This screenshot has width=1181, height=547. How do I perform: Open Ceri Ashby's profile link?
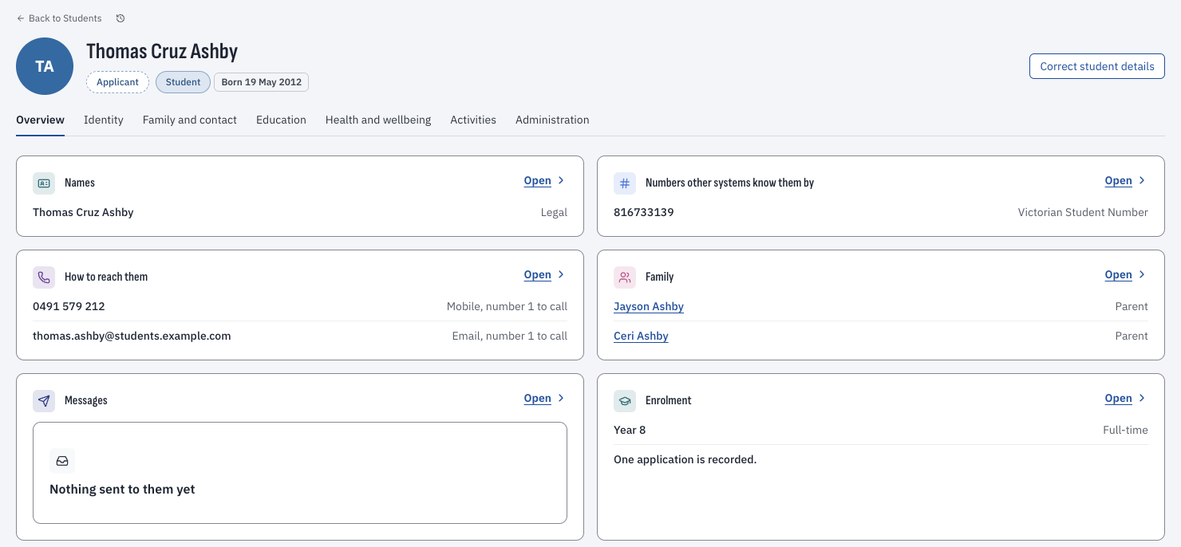point(641,336)
